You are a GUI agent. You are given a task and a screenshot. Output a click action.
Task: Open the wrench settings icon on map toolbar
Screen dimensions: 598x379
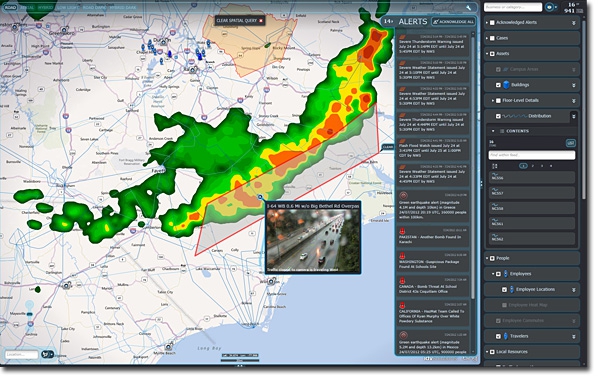click(x=468, y=8)
